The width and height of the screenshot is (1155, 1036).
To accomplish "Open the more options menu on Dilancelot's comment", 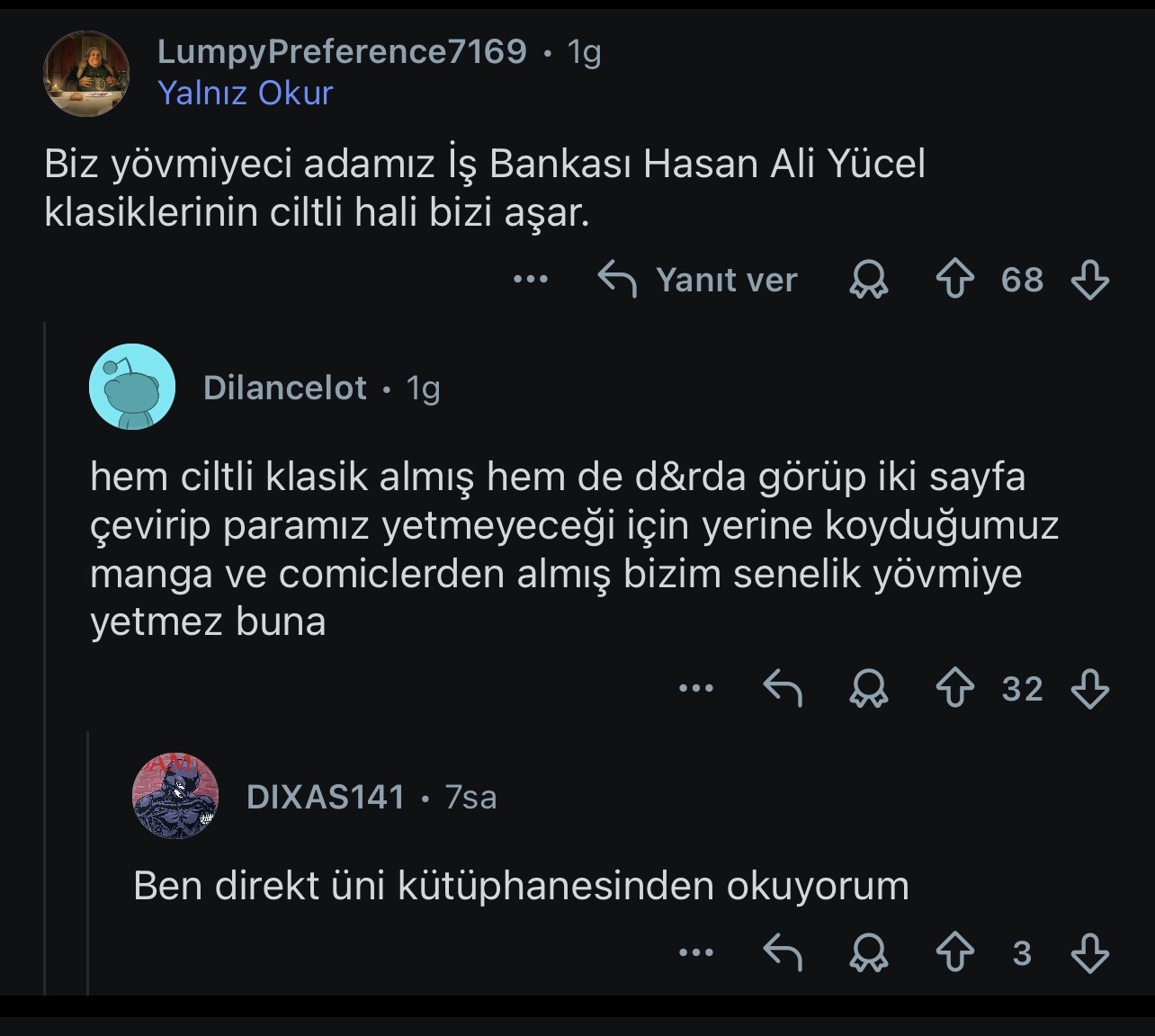I will tap(696, 689).
